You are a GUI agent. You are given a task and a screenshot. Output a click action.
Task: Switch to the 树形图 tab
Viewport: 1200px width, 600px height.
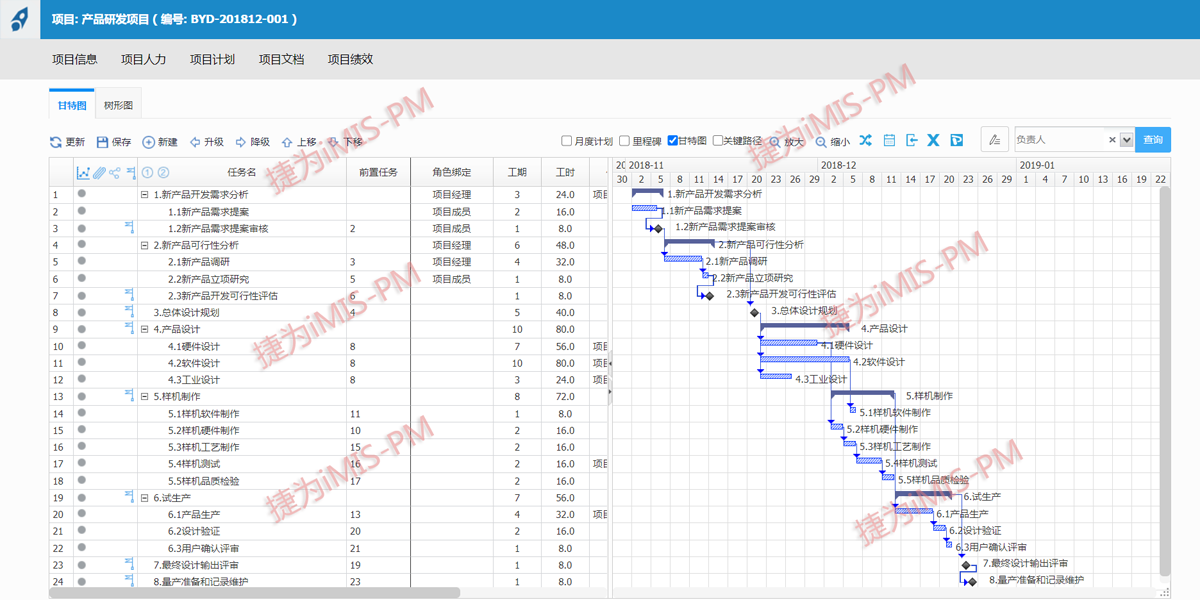tap(118, 105)
